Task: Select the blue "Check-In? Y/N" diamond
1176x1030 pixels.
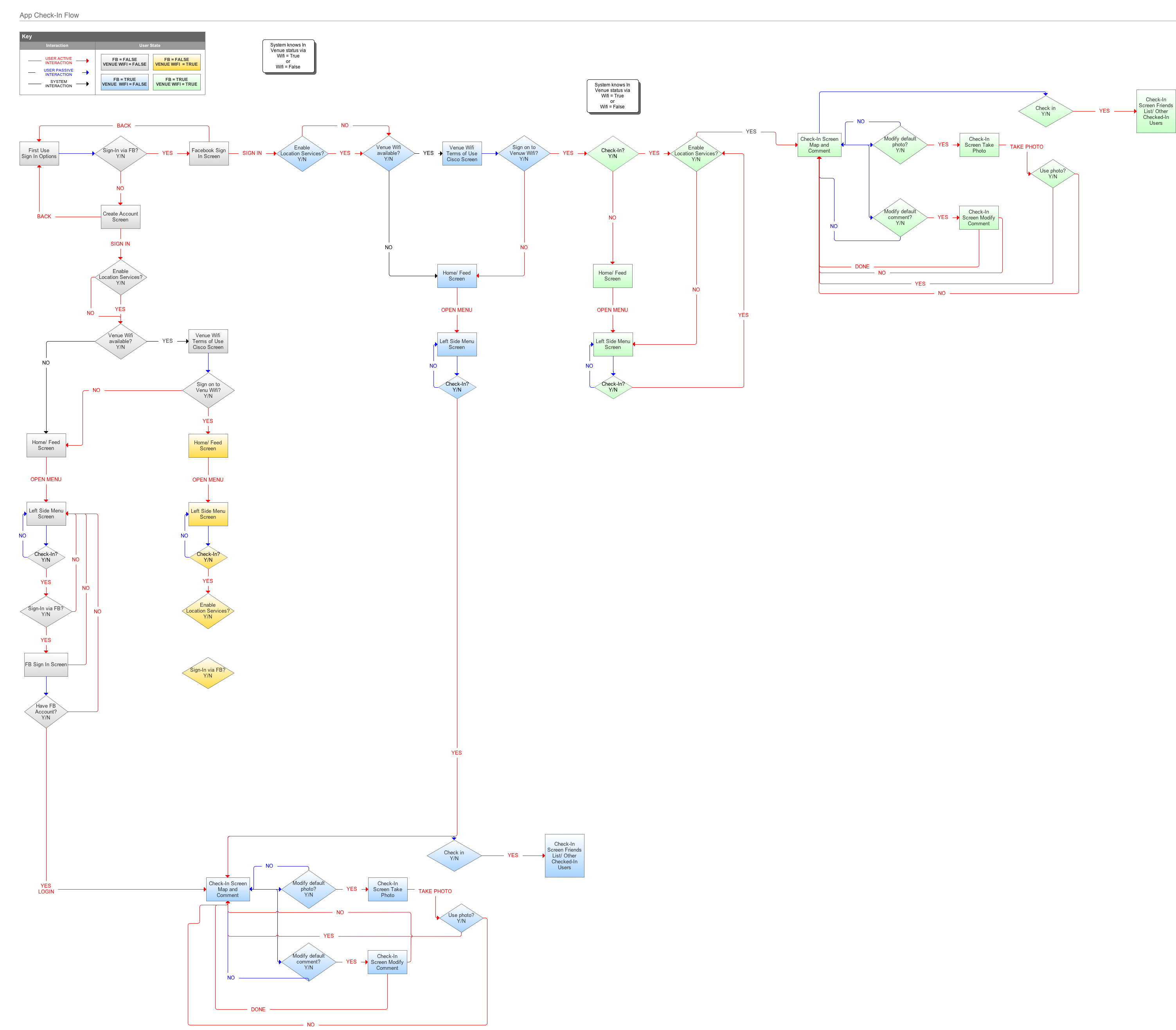Action: [457, 387]
